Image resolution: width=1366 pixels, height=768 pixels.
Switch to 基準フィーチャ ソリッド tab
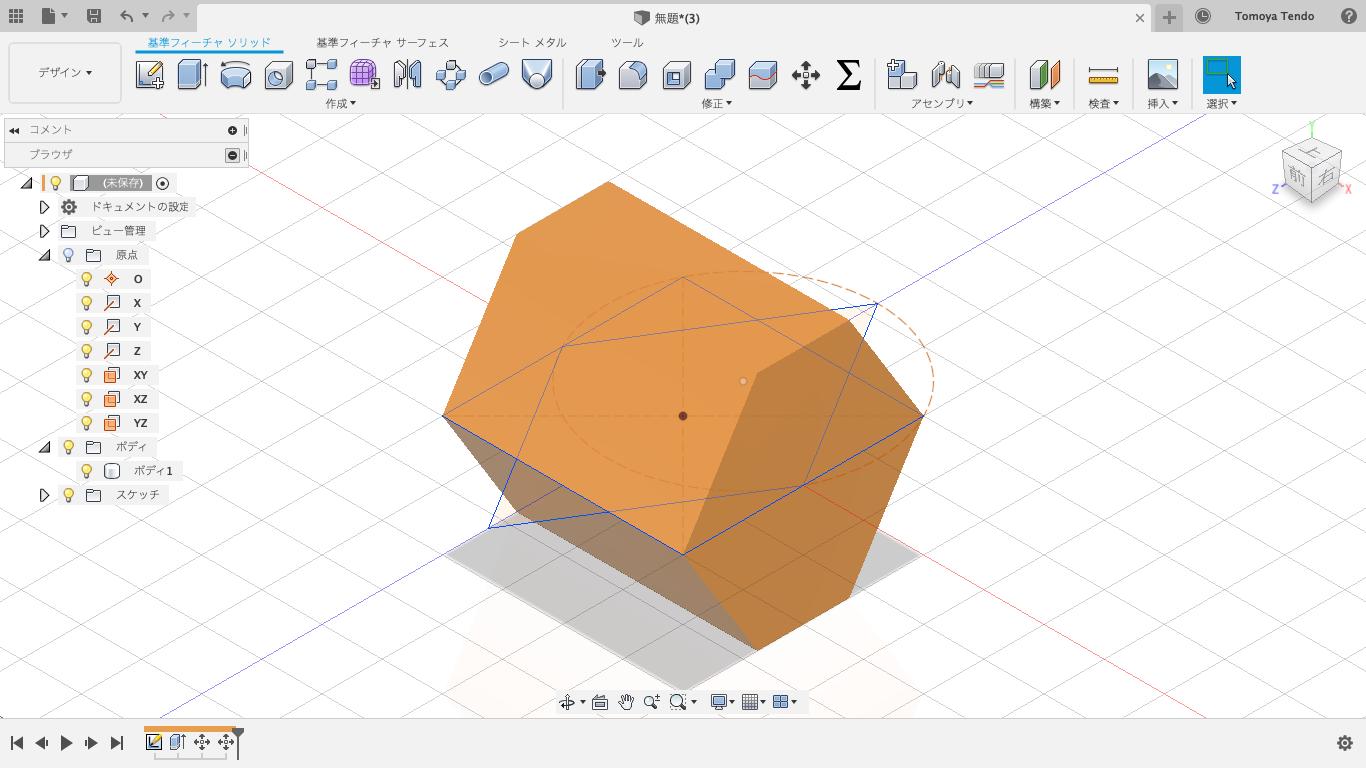[x=209, y=42]
